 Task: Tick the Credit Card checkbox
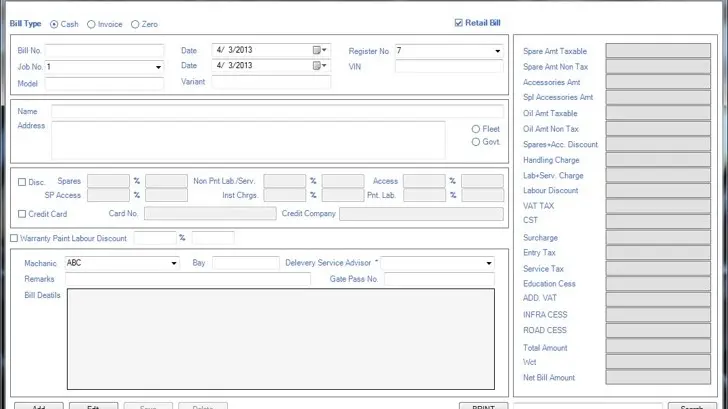[x=22, y=214]
